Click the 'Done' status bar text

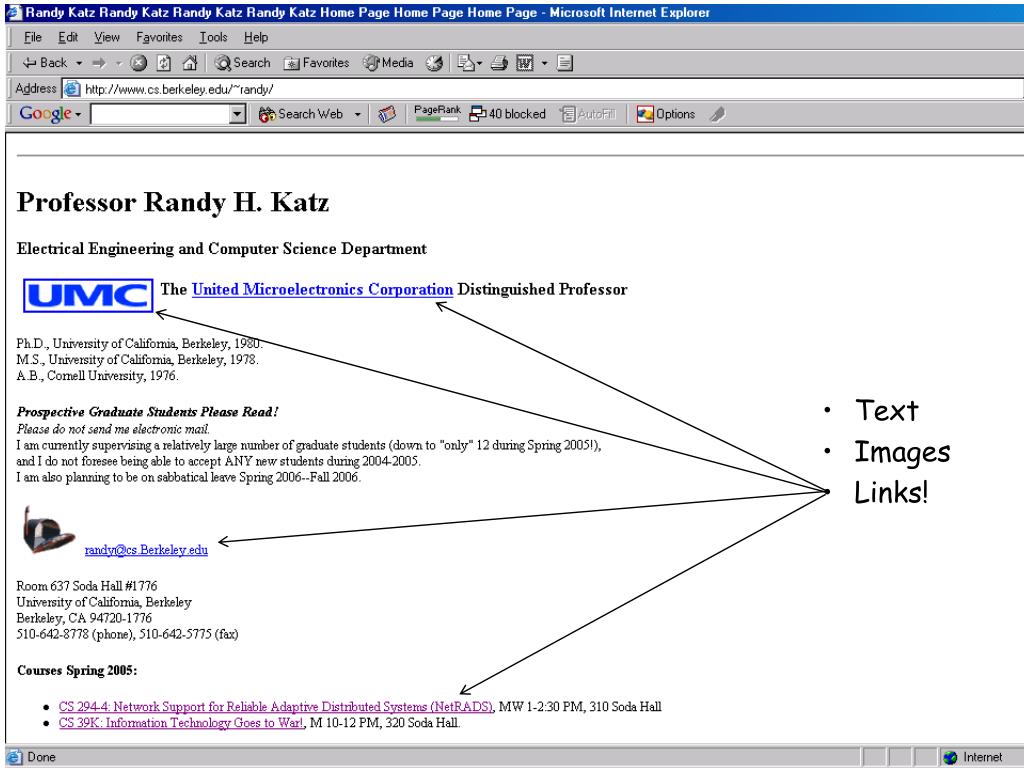point(41,757)
